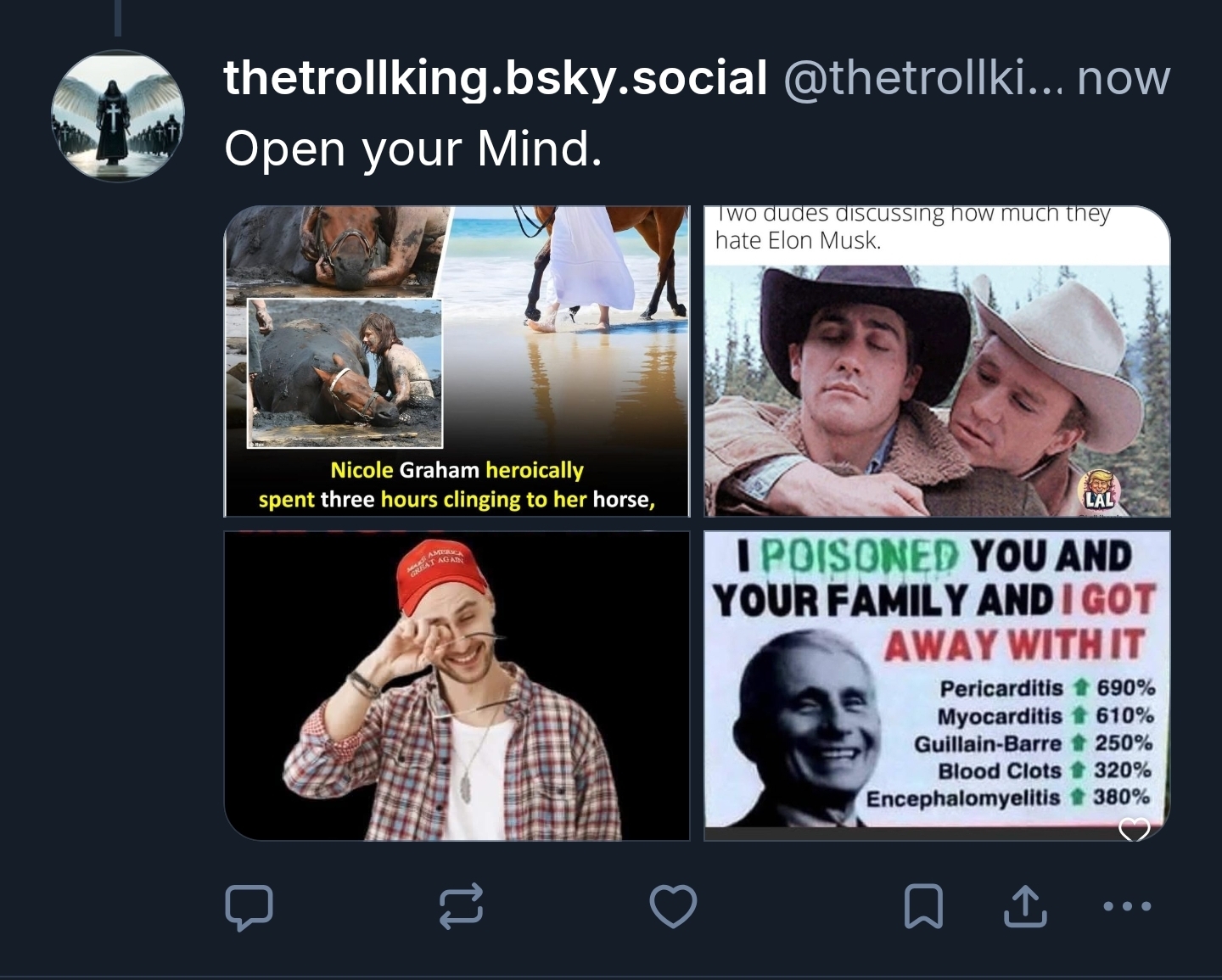
Task: Open the share options icon
Action: click(1025, 905)
